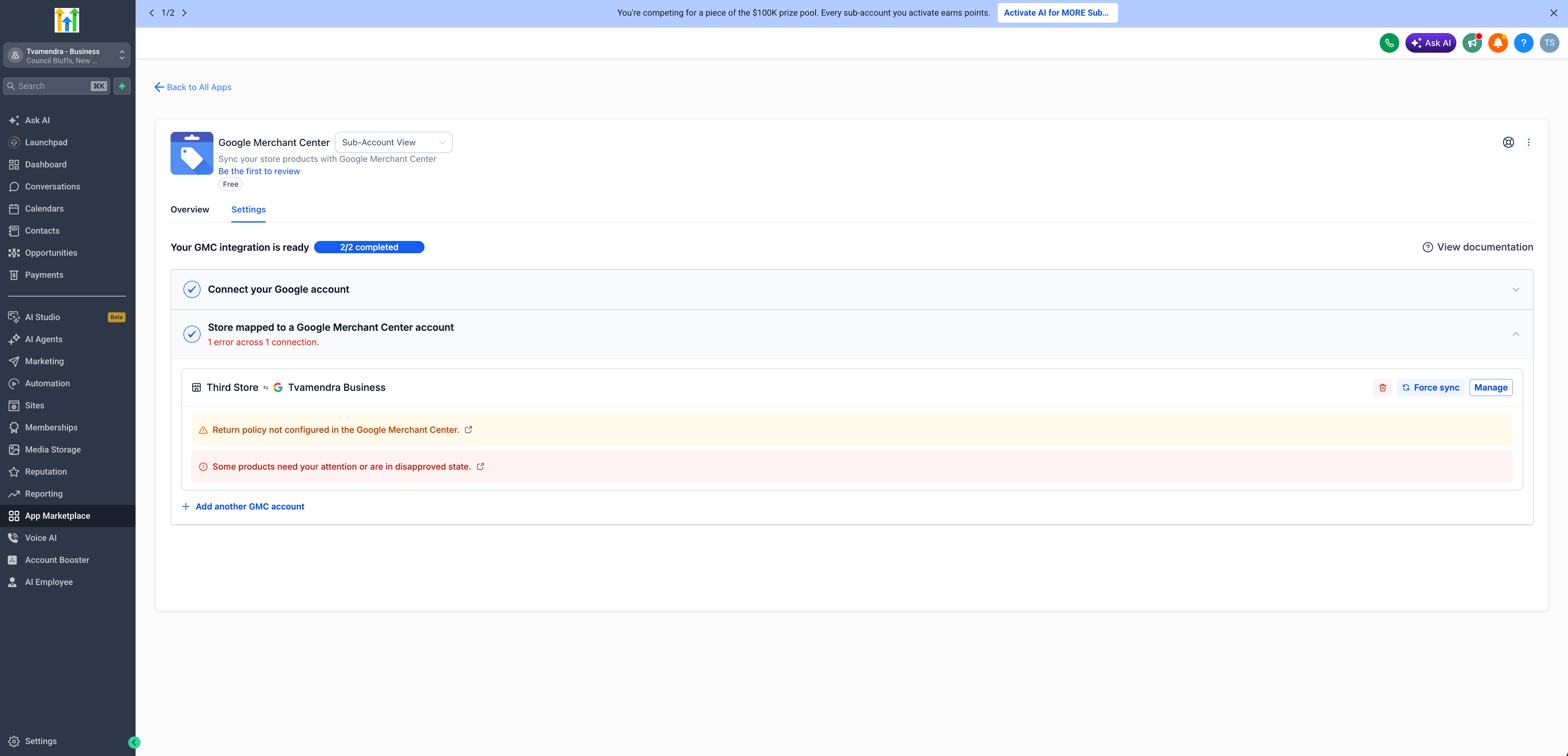Viewport: 1568px width, 756px height.
Task: Open the app three-dot more menu
Action: tap(1528, 142)
